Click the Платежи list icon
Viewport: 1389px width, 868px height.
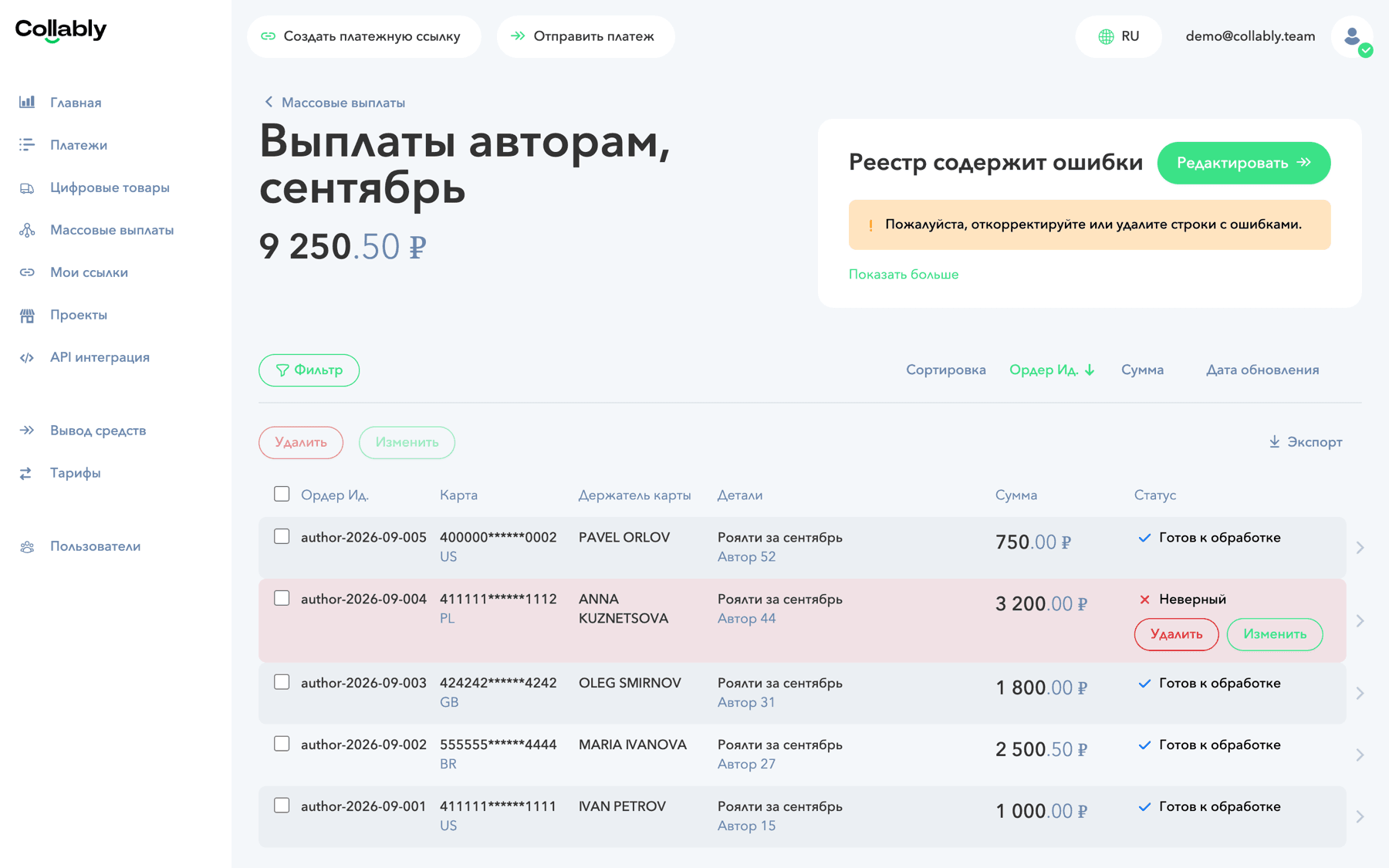coord(27,144)
